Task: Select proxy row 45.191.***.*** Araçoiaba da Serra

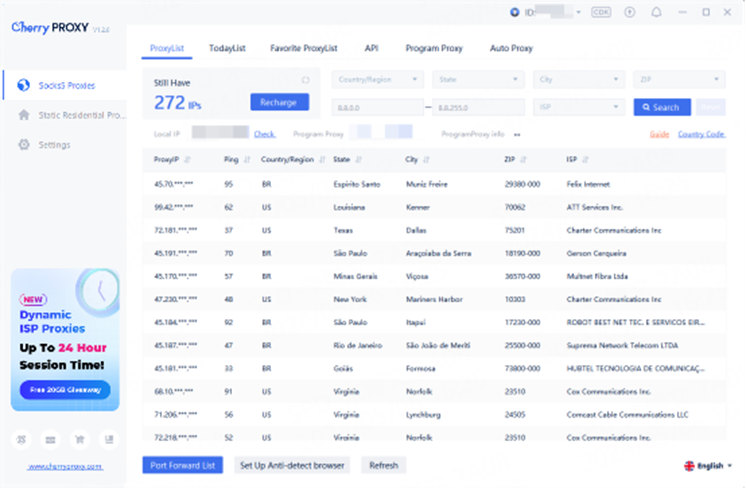Action: (x=434, y=254)
